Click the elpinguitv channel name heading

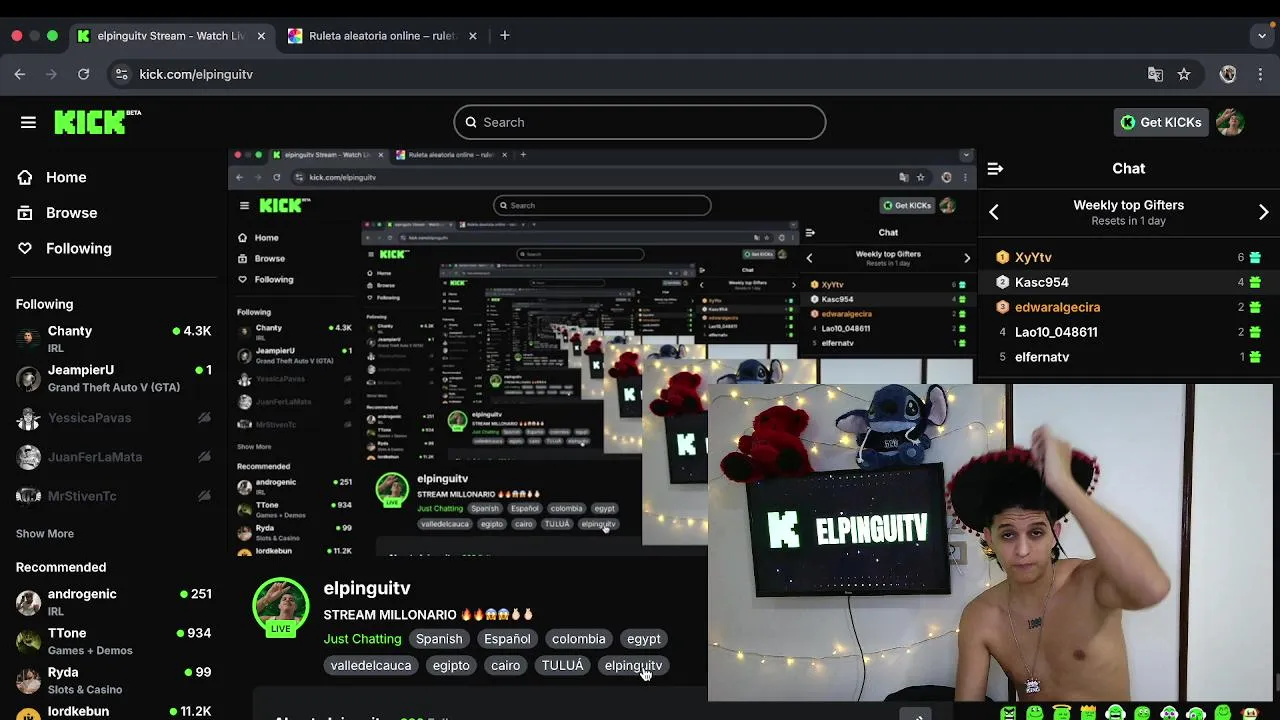(x=367, y=588)
